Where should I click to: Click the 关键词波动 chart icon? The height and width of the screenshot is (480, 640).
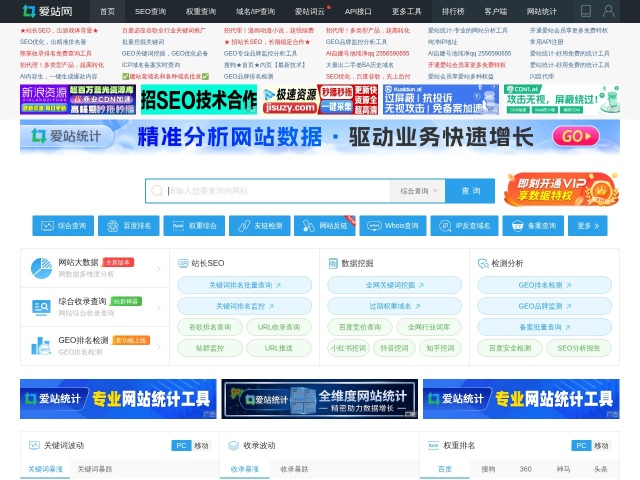pos(34,445)
